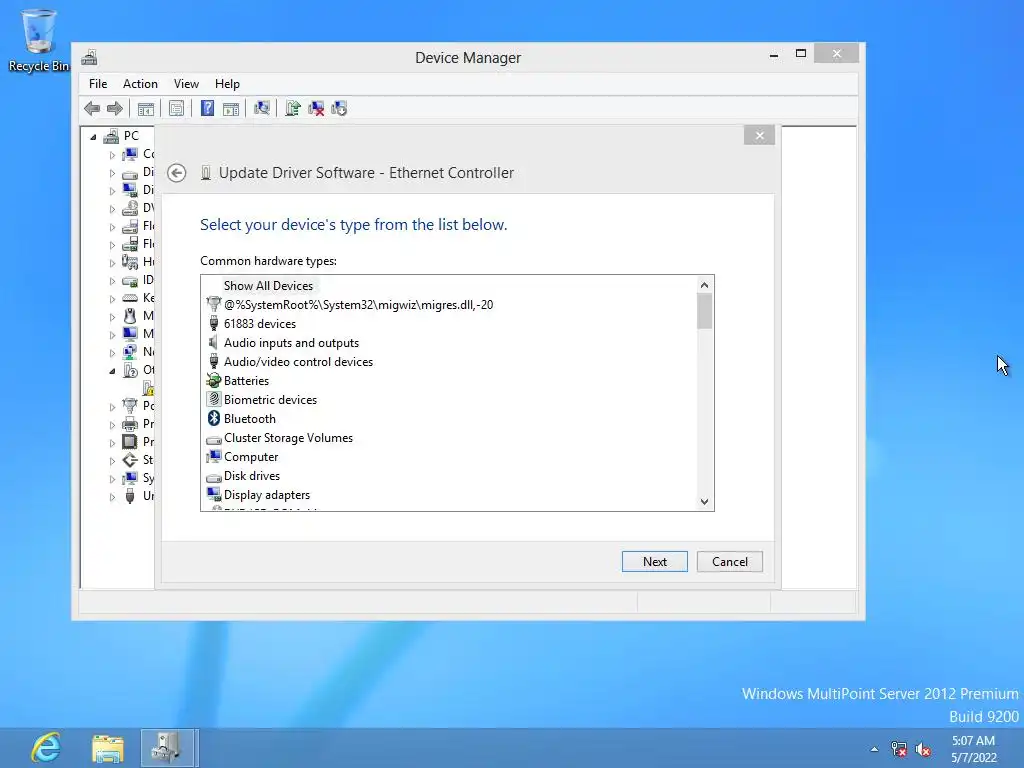Viewport: 1024px width, 768px height.
Task: Click the Device Manager taskbar button
Action: click(168, 748)
